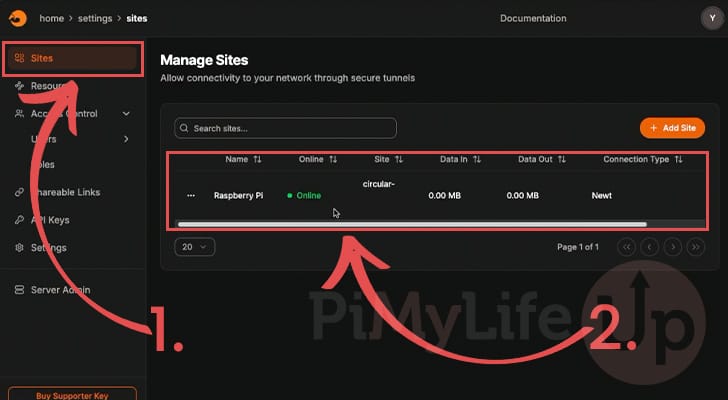Click the search magnifier icon
The height and width of the screenshot is (400, 728).
tap(184, 128)
